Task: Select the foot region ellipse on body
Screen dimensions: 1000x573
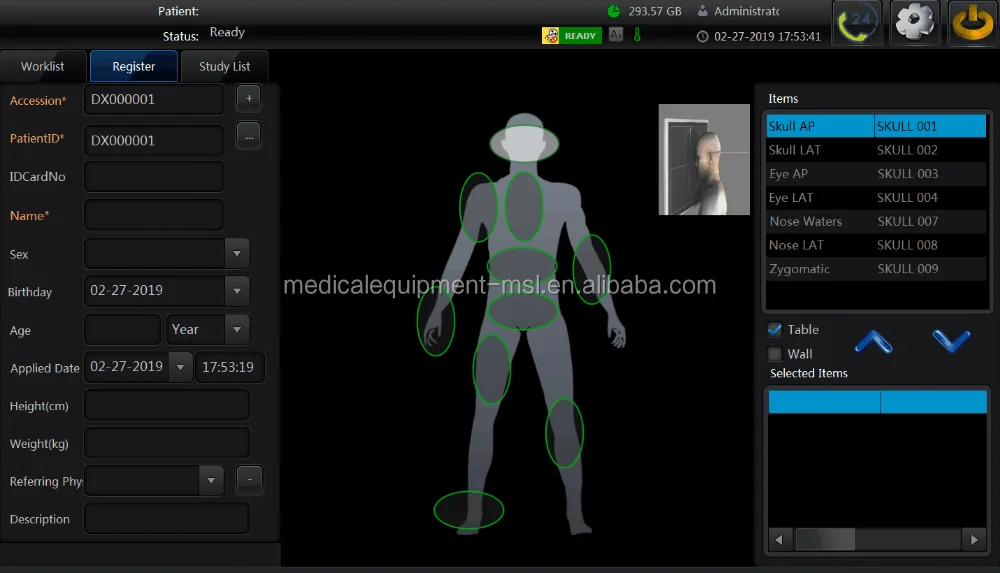Action: pyautogui.click(x=468, y=509)
